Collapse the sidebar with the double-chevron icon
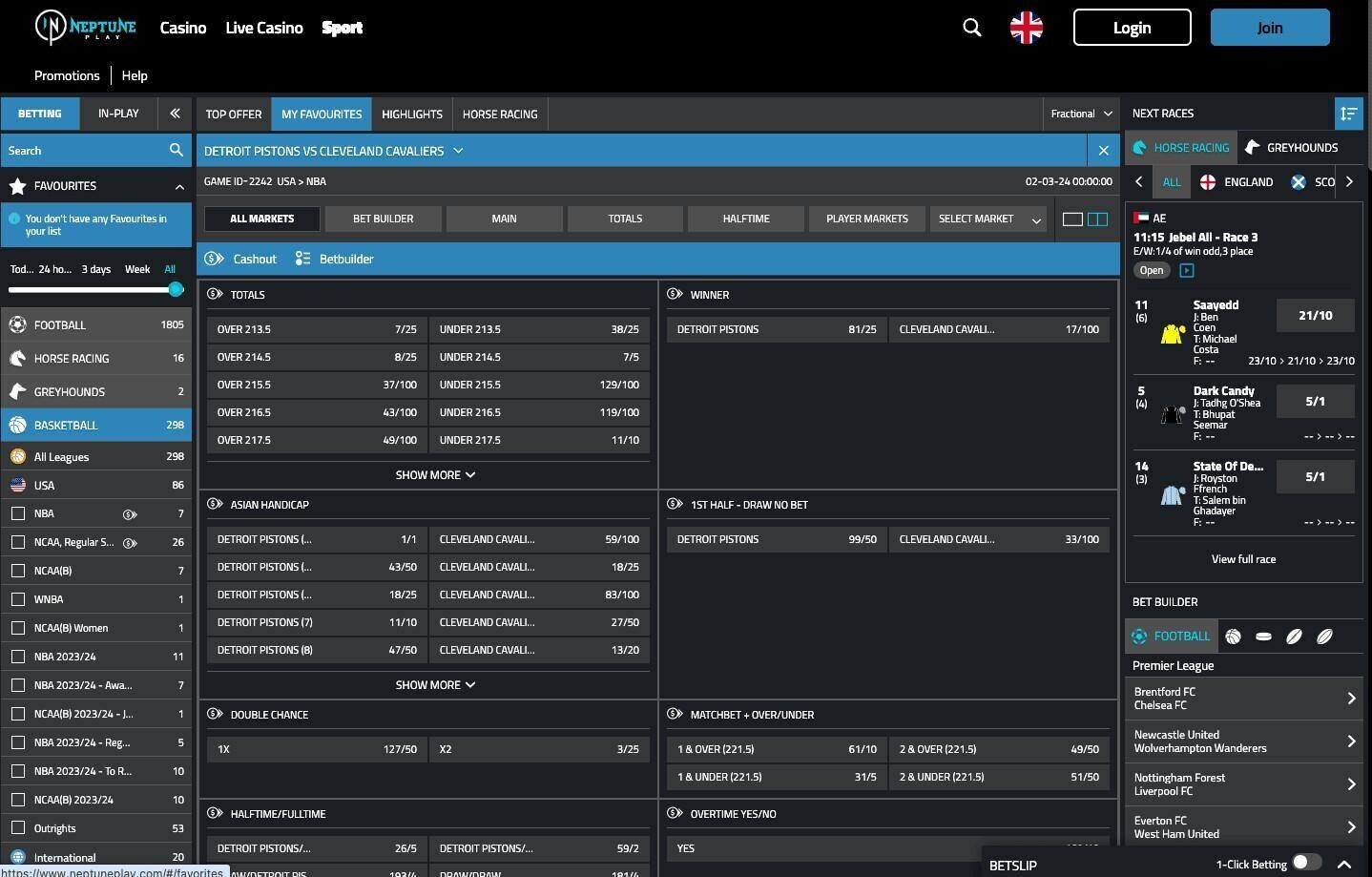Image resolution: width=1372 pixels, height=877 pixels. (175, 114)
